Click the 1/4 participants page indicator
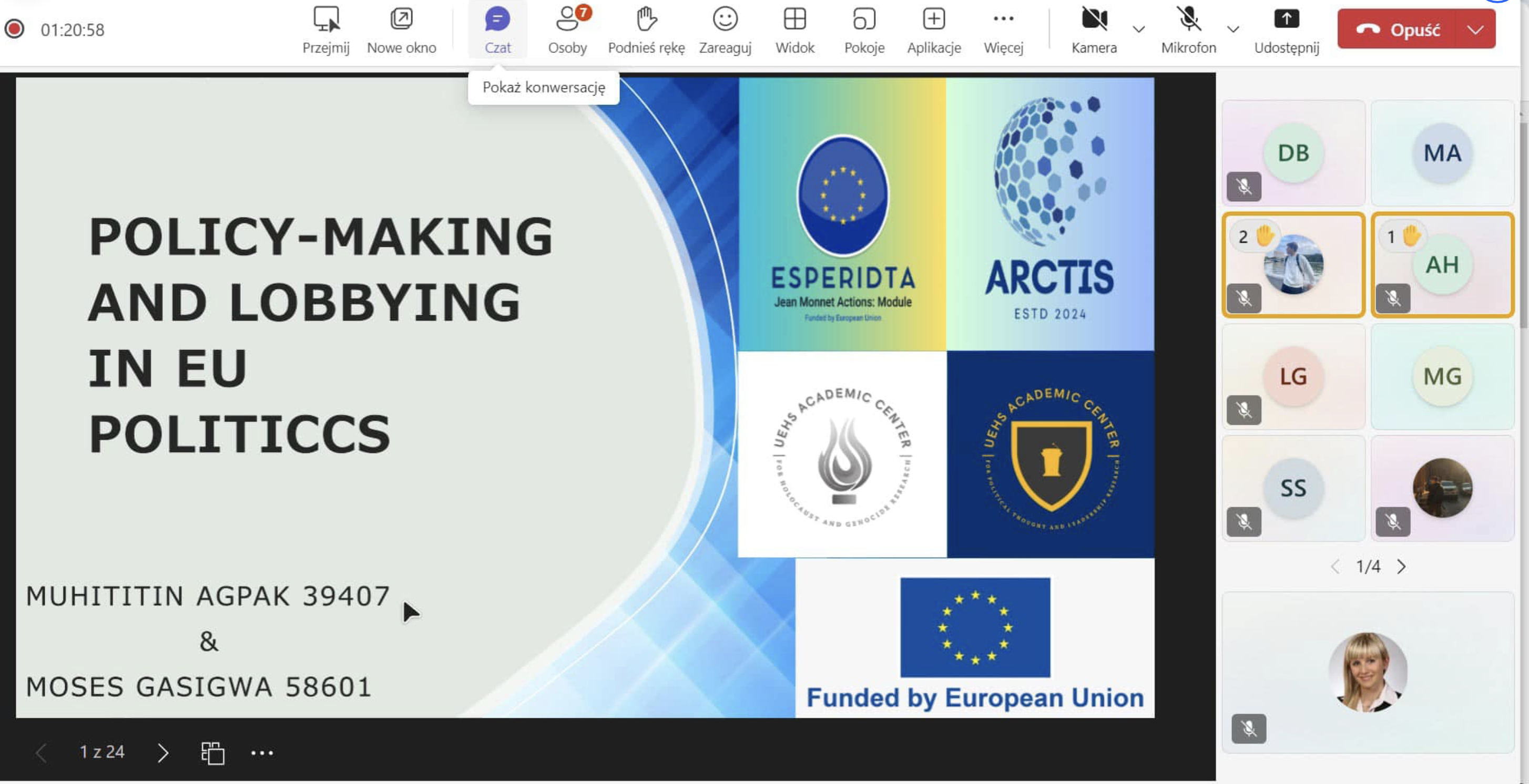Image resolution: width=1529 pixels, height=784 pixels. click(x=1368, y=567)
